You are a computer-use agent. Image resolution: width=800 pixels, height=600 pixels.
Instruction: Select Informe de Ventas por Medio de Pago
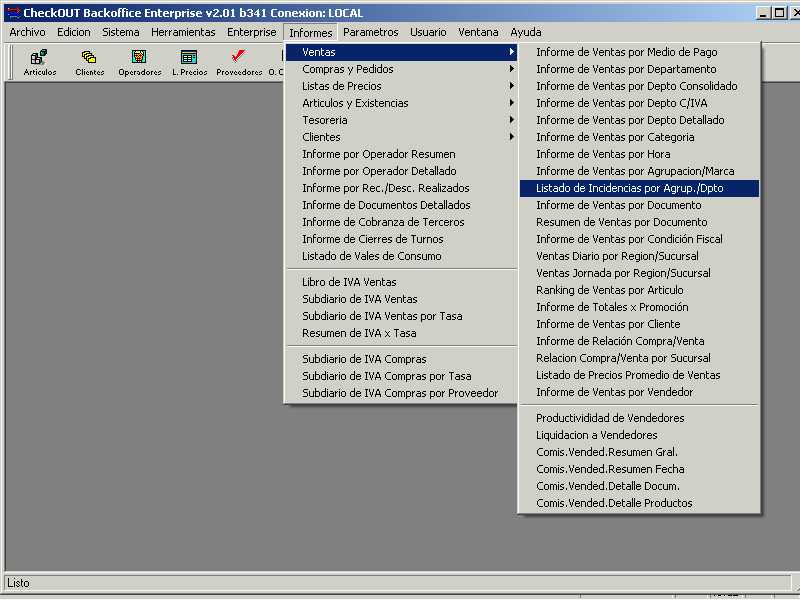(639, 52)
